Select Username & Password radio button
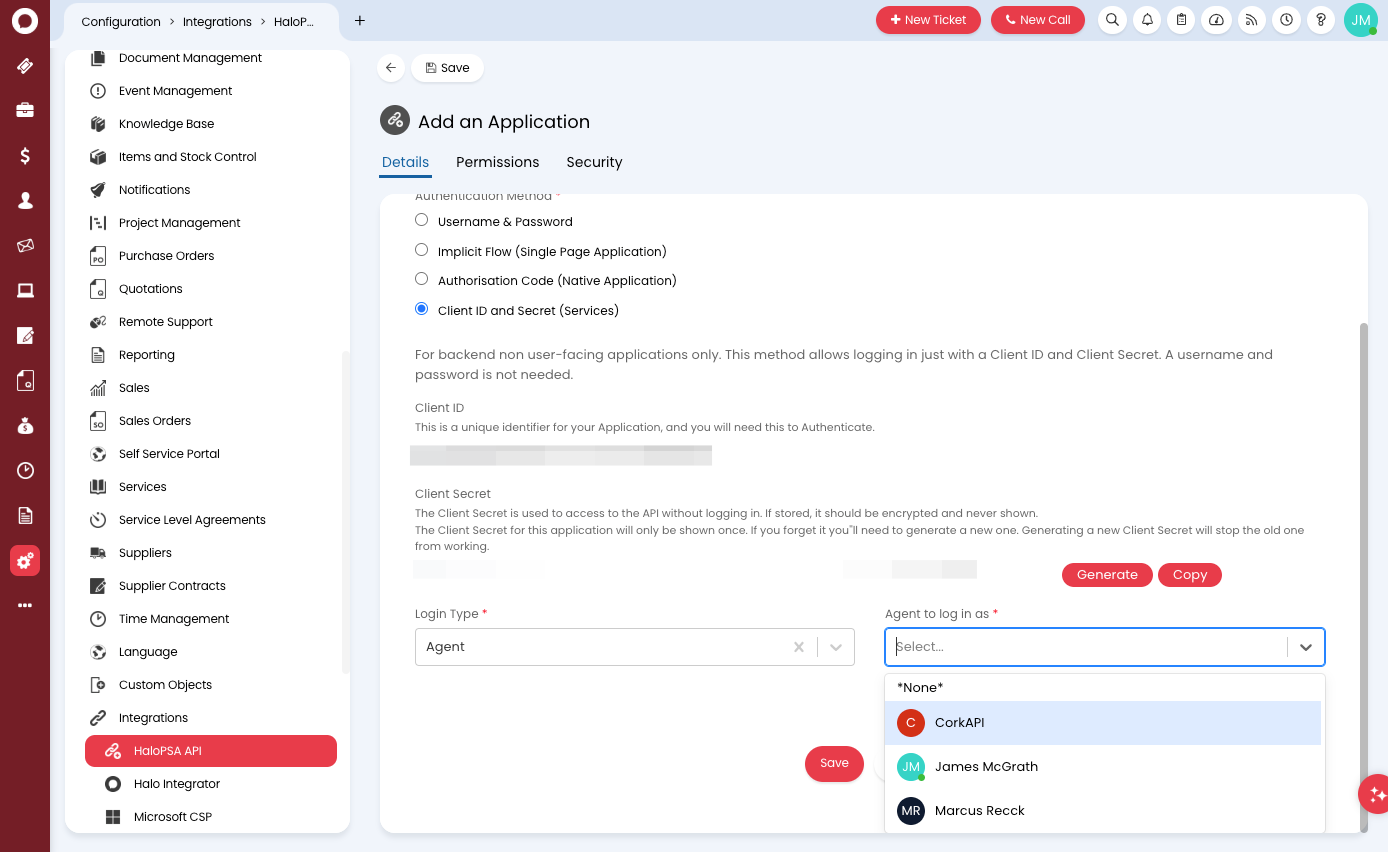 422,220
